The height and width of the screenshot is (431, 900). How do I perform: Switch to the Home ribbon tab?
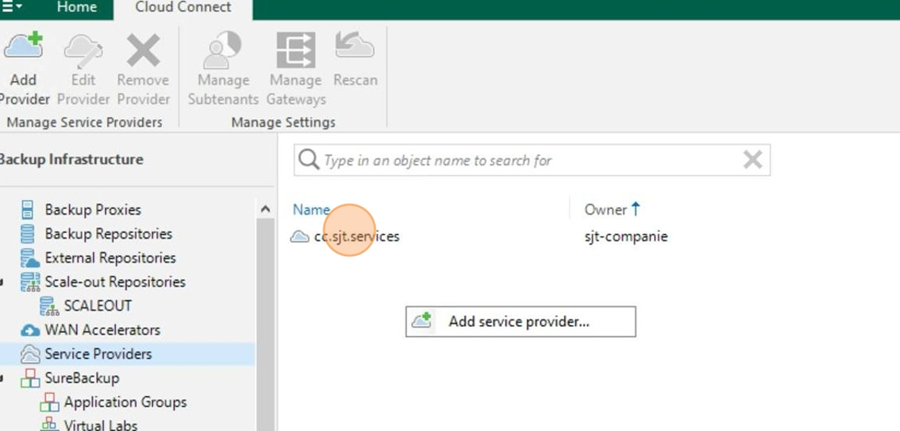tap(76, 8)
